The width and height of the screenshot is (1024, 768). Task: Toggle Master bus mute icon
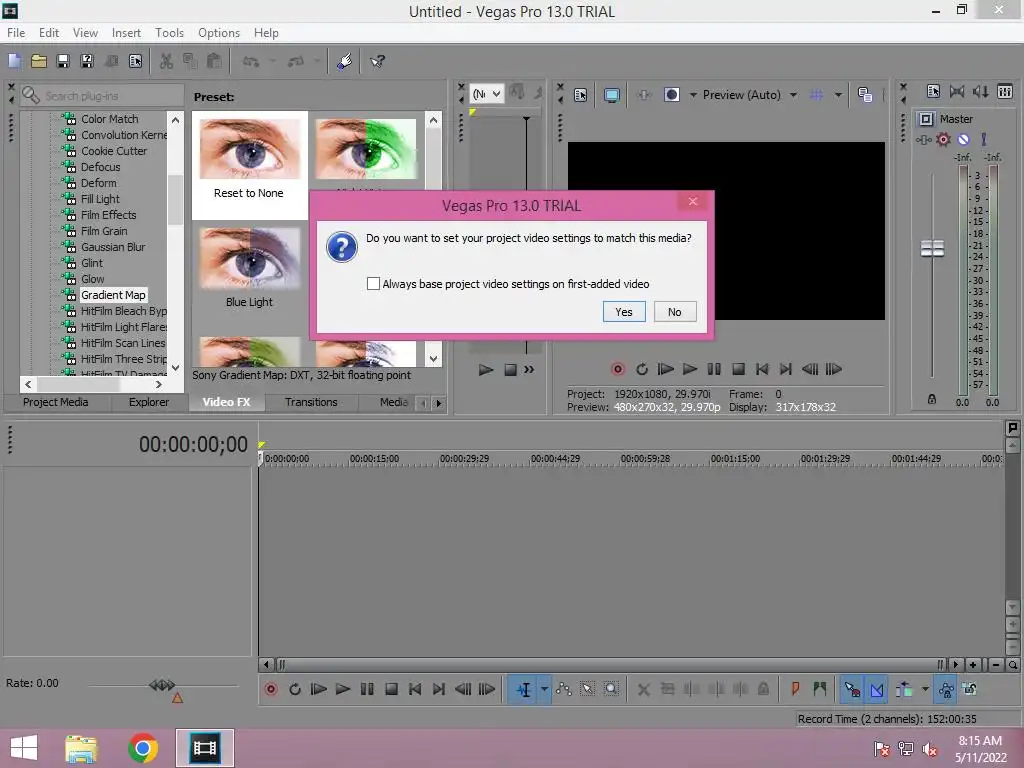[x=963, y=139]
